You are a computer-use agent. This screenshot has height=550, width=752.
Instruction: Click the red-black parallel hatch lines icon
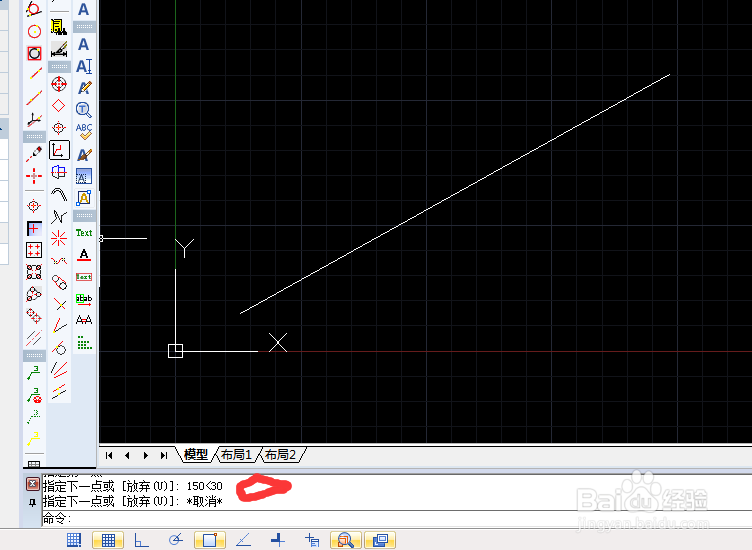click(34, 338)
